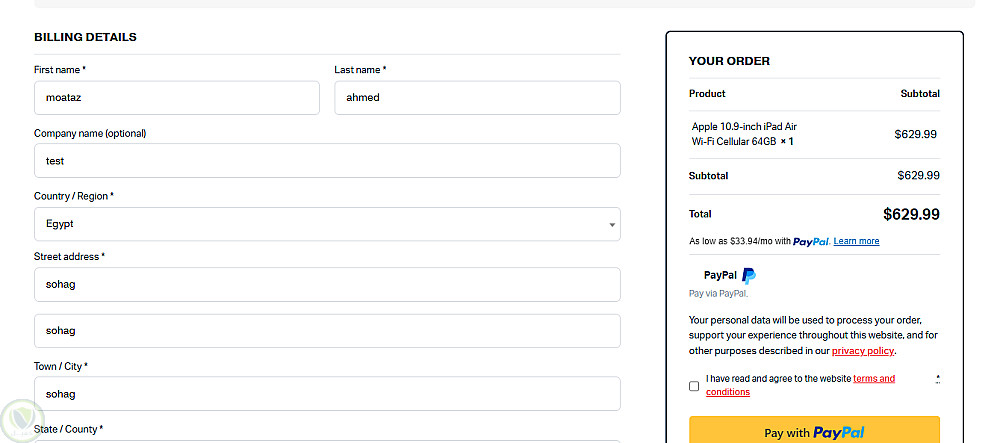This screenshot has height=443, width=1000.
Task: Select the PayPal payment method label
Action: coord(720,275)
